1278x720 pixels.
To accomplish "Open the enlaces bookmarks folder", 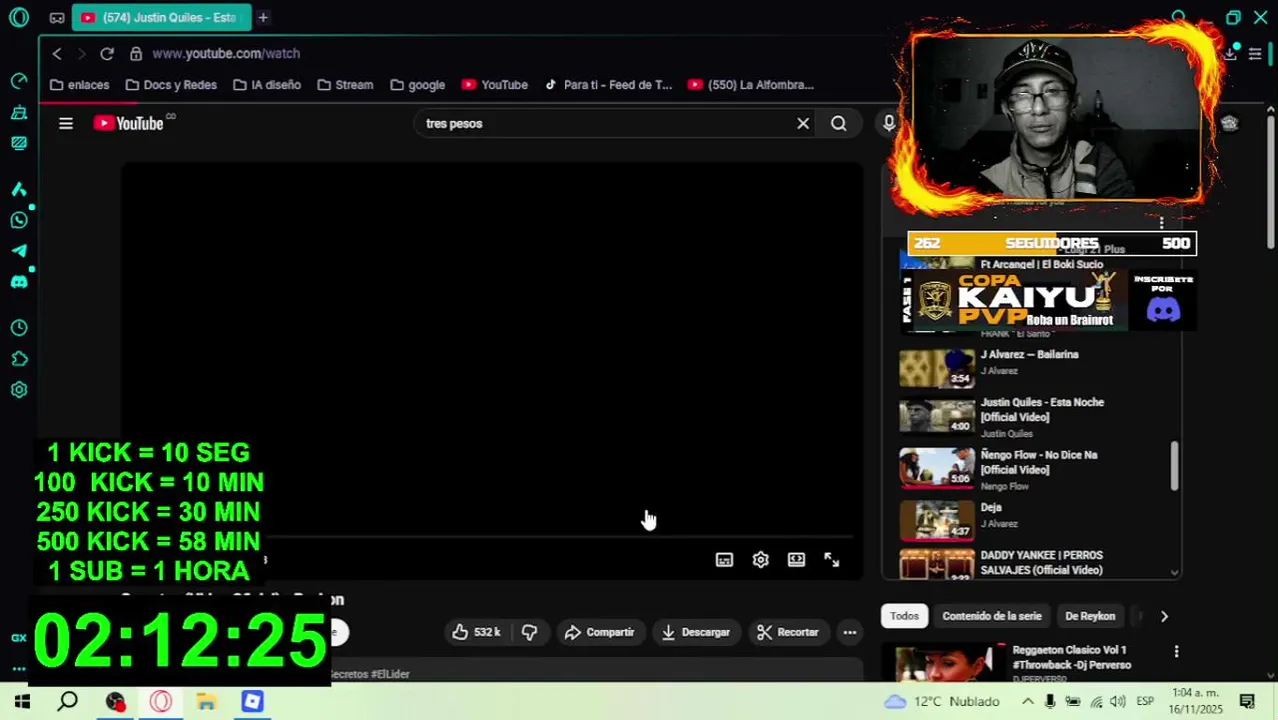I will (x=79, y=85).
